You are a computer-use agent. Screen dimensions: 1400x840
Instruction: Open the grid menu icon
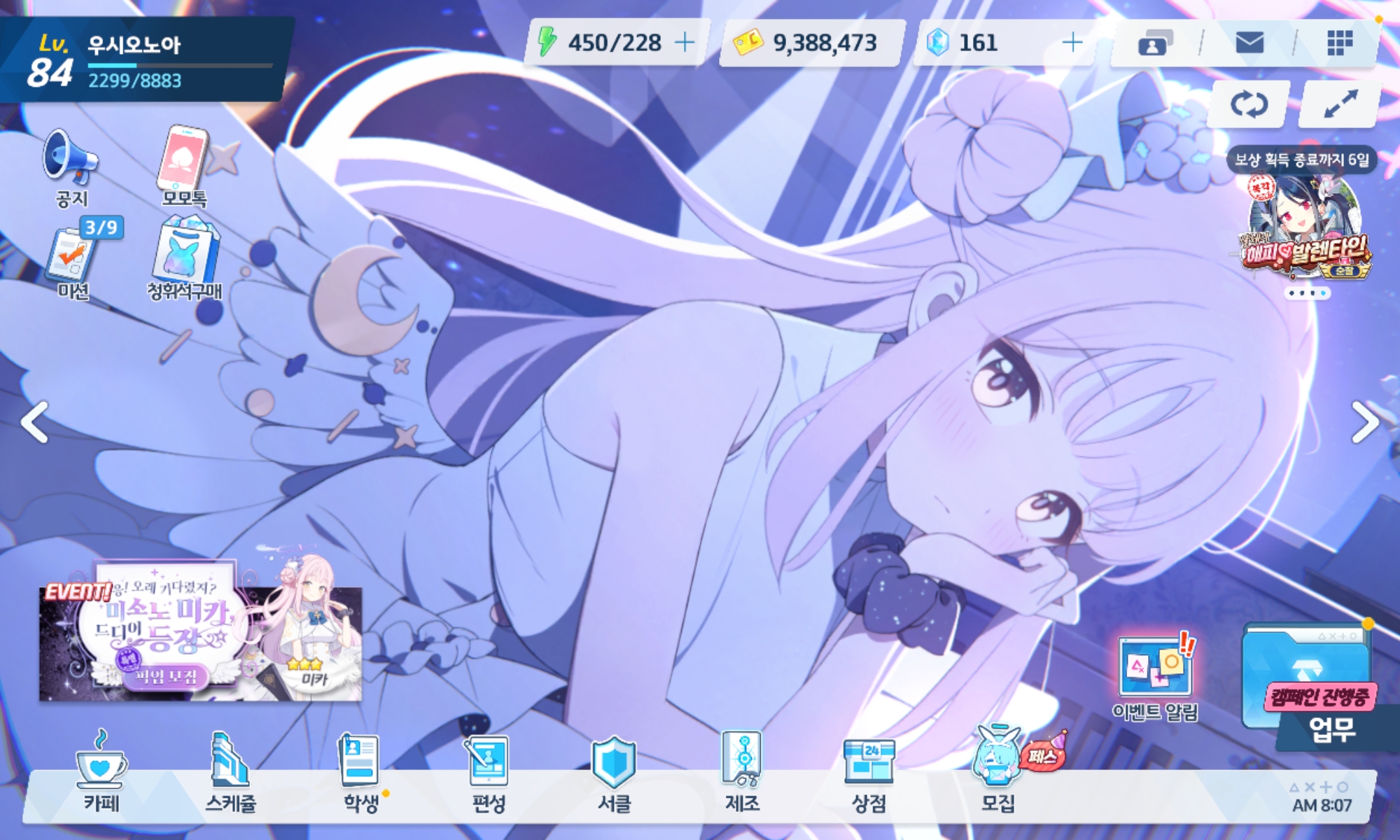point(1340,43)
